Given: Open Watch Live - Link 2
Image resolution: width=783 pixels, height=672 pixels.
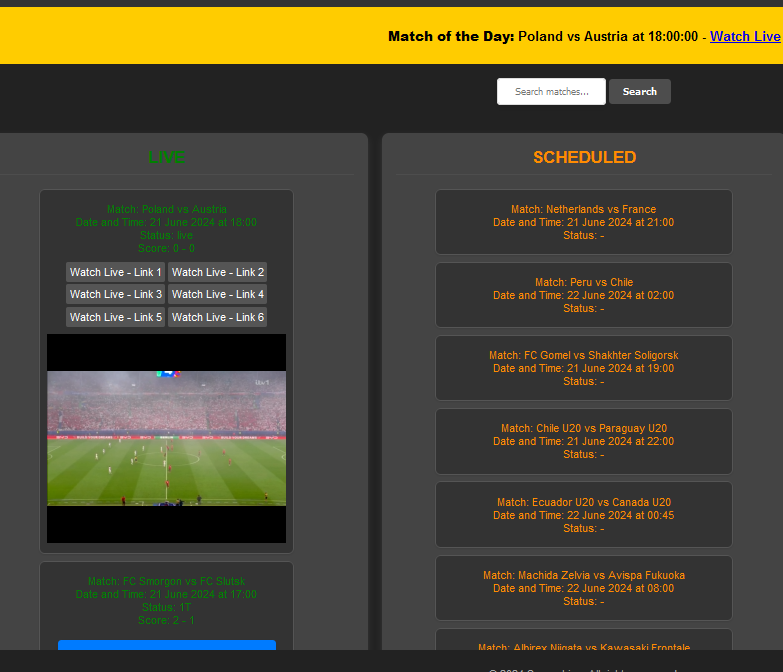Looking at the screenshot, I should click(218, 272).
